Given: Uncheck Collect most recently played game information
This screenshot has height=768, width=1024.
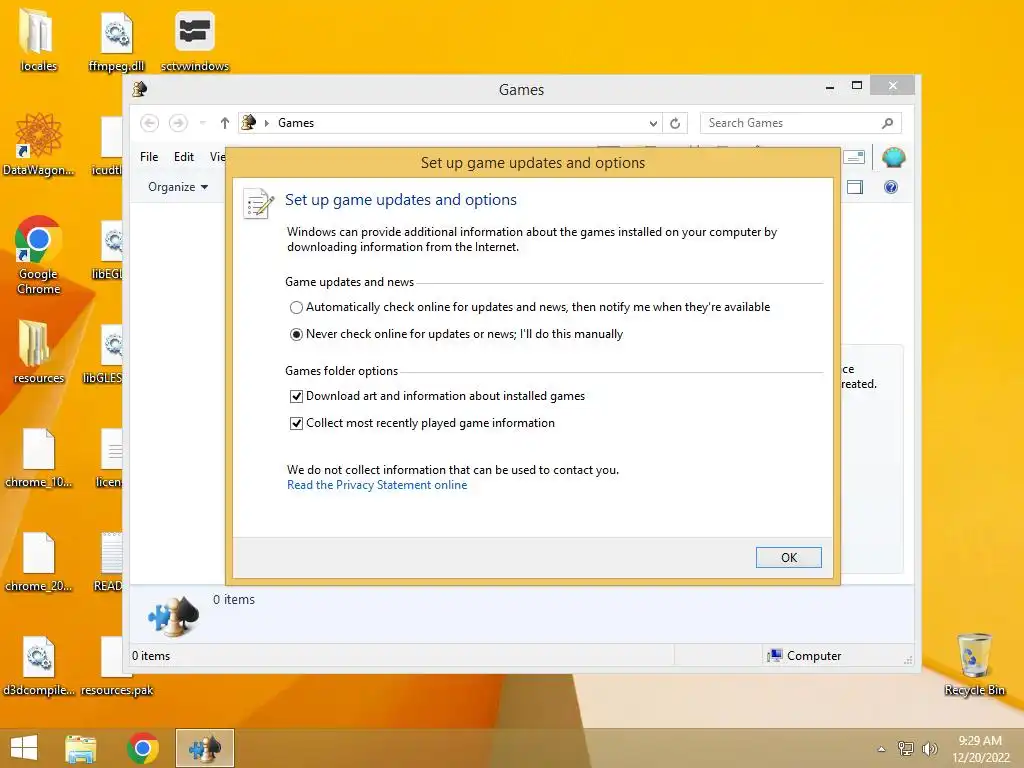Looking at the screenshot, I should [x=296, y=423].
